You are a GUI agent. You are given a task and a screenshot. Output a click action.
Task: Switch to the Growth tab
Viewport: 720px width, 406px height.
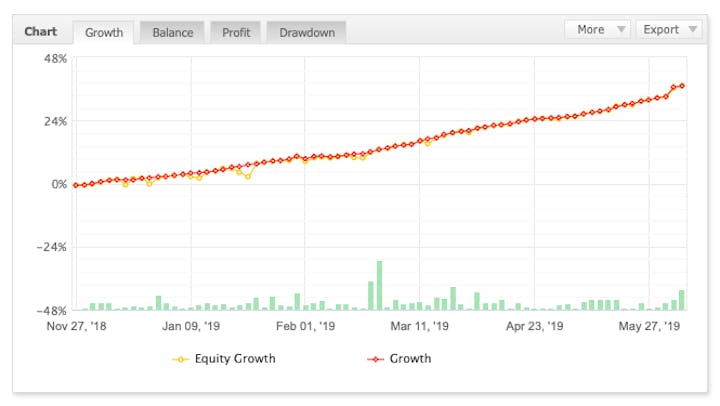[x=104, y=33]
